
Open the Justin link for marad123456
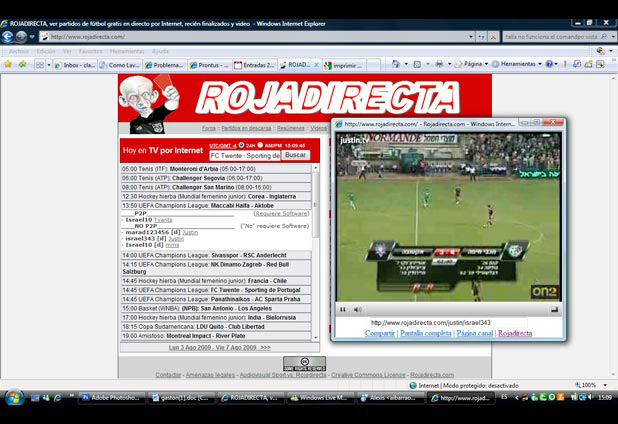click(190, 232)
